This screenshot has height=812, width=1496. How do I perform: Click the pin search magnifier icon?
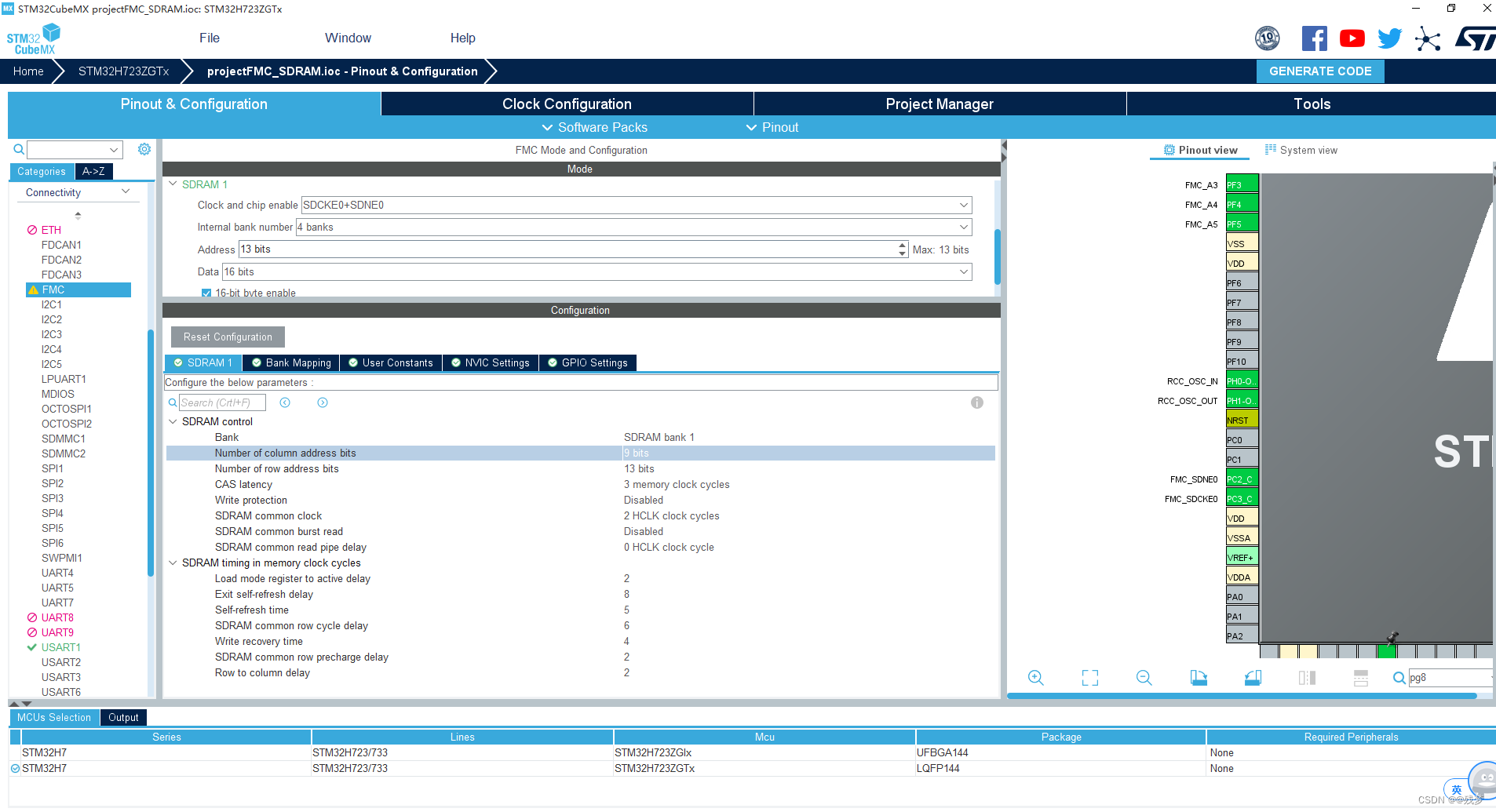click(1399, 678)
